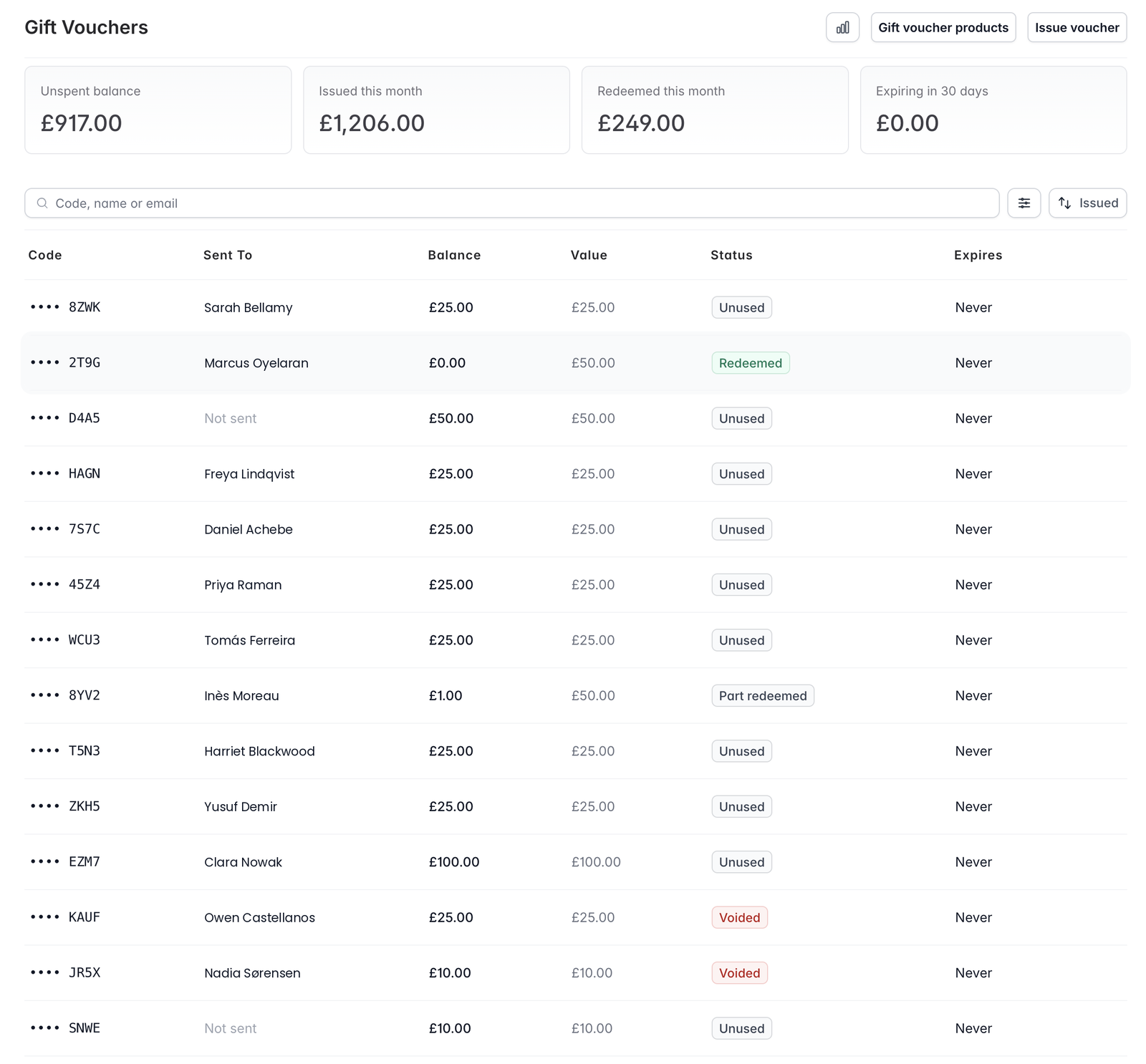1146x1064 pixels.
Task: Open the filter options icon button
Action: click(1024, 203)
